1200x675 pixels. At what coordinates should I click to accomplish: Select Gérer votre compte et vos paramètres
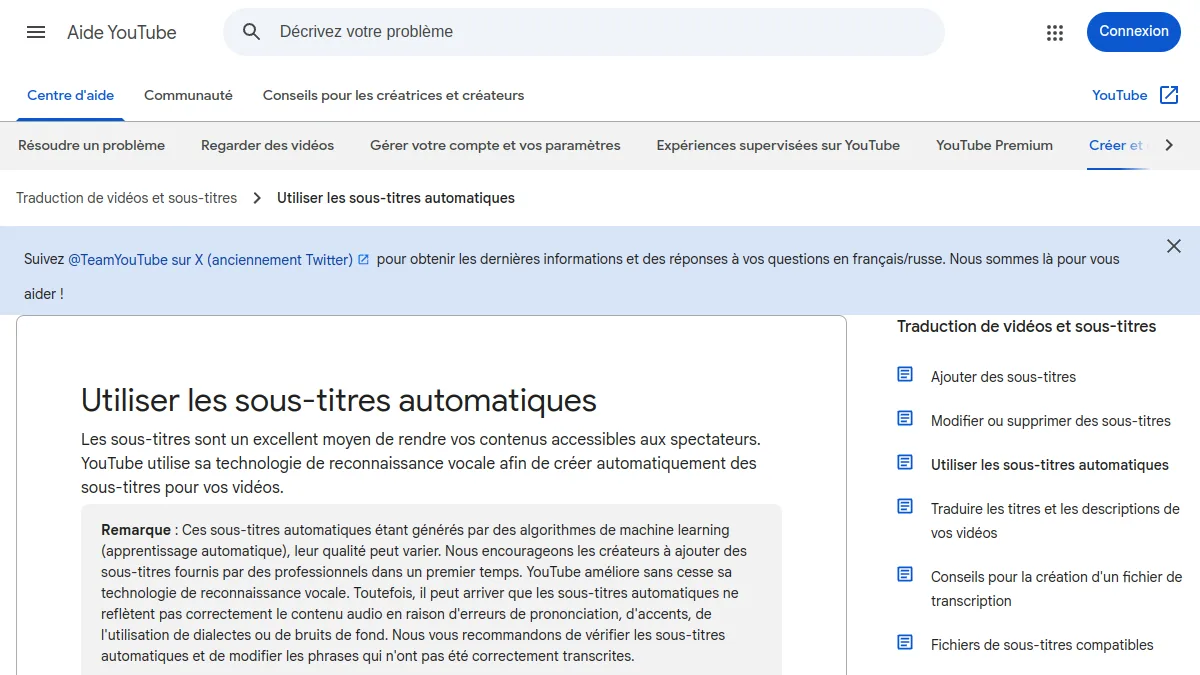coord(495,145)
